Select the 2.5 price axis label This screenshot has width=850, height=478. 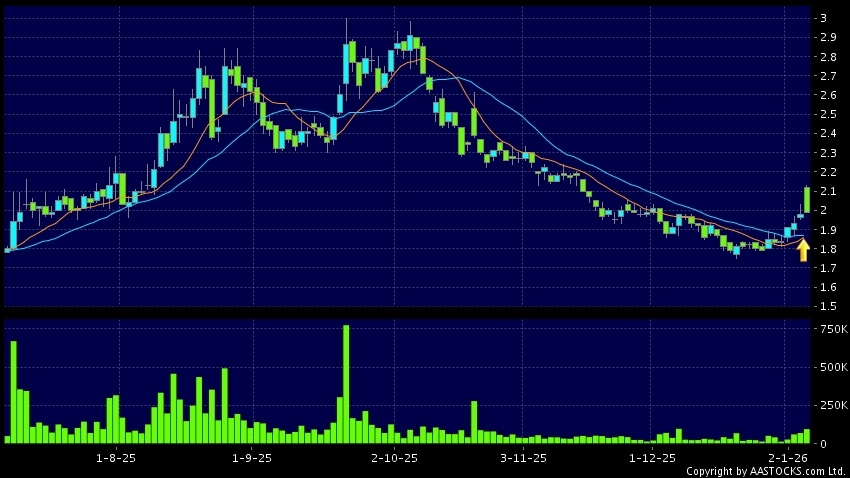(x=827, y=114)
